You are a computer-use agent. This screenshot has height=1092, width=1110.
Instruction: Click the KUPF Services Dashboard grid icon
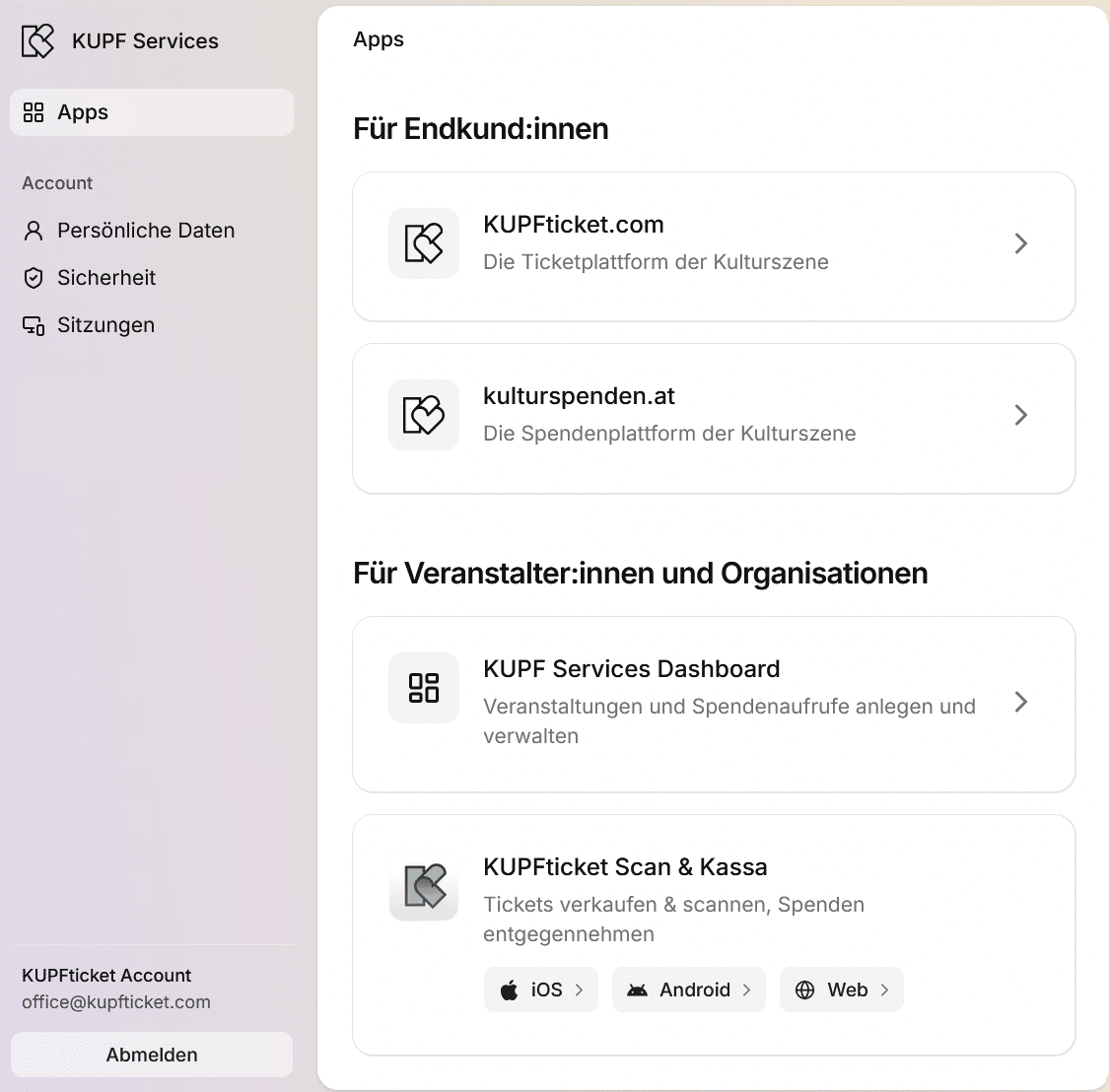[x=424, y=688]
